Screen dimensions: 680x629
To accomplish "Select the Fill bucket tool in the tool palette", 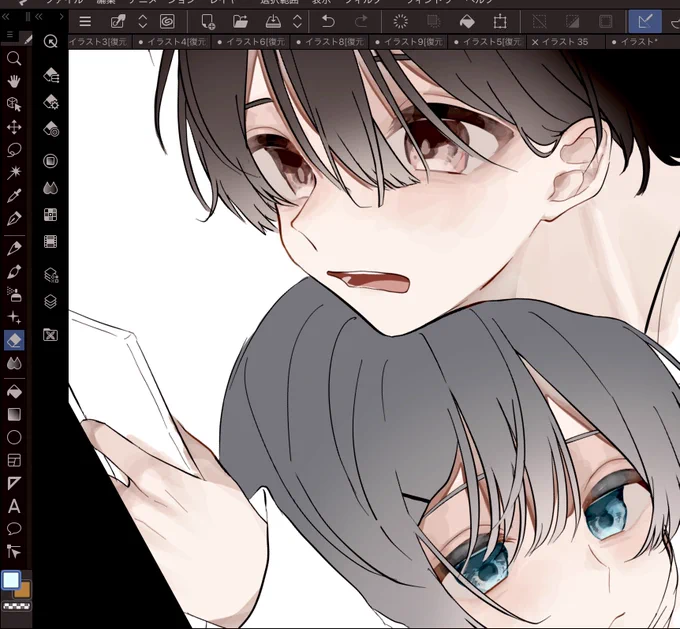I will point(14,392).
